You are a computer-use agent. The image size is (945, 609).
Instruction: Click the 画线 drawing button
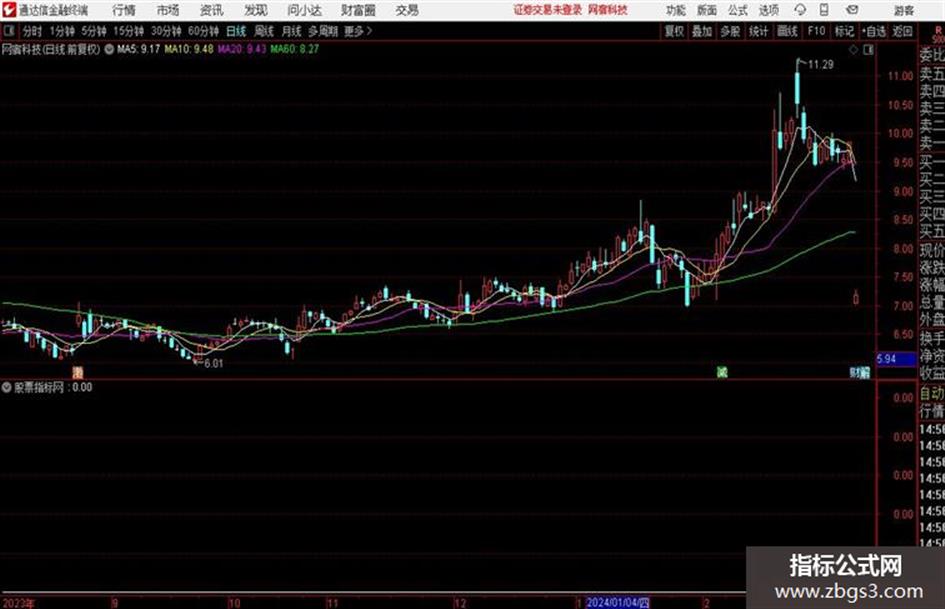click(787, 31)
